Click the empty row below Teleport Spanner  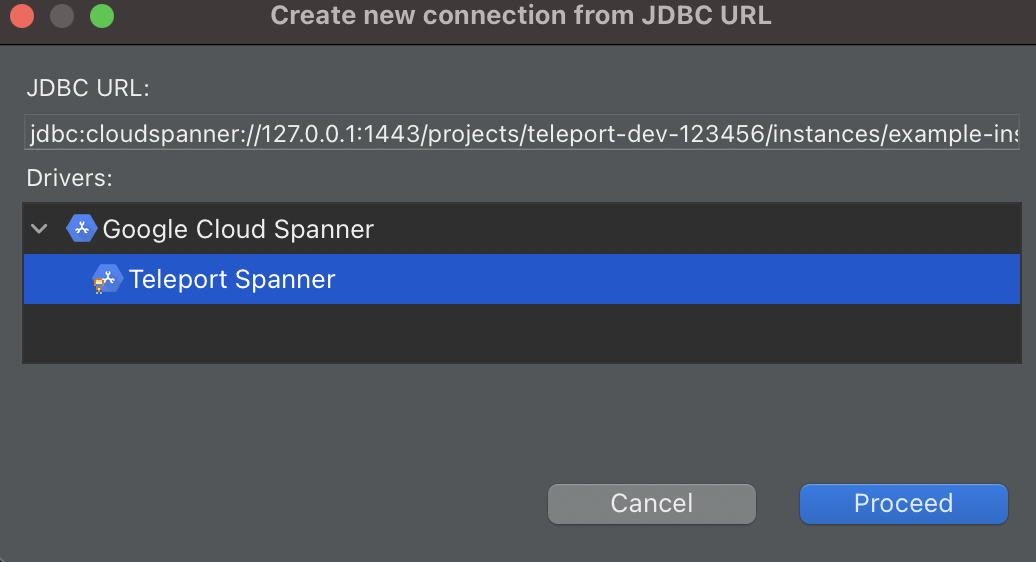(522, 332)
